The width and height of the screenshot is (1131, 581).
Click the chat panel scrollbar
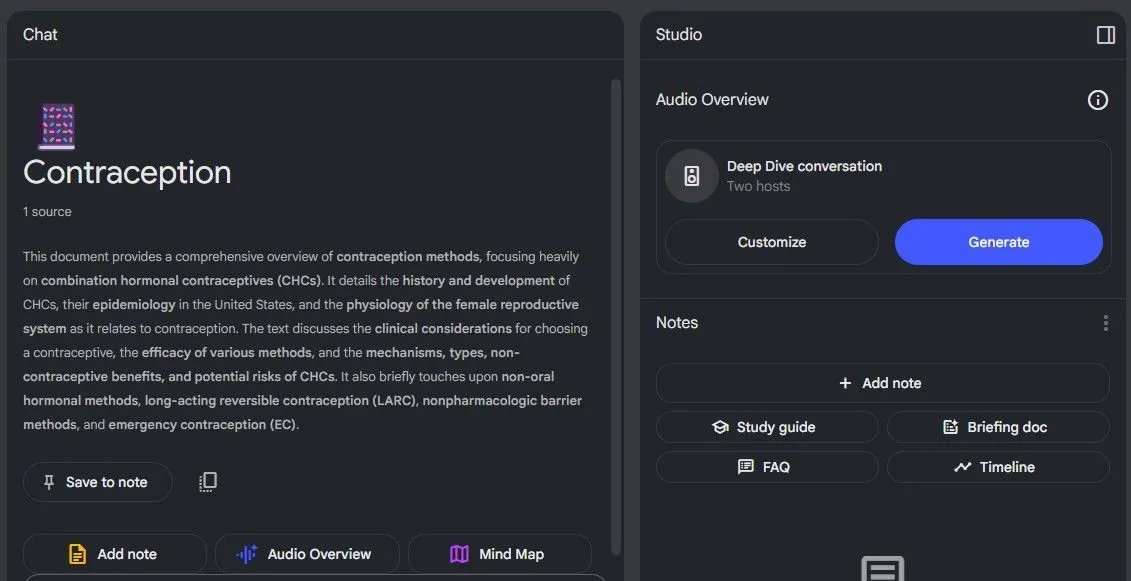coord(615,300)
